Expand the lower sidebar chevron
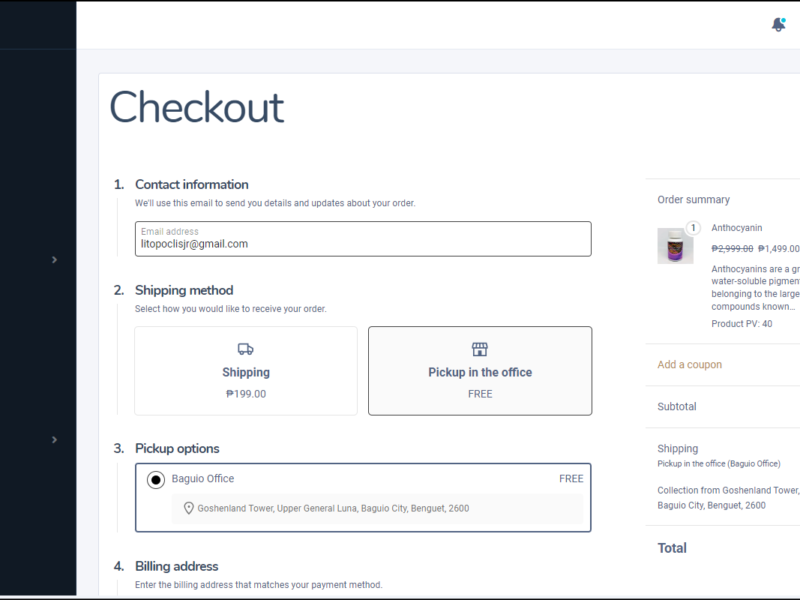800x600 pixels. pos(54,440)
